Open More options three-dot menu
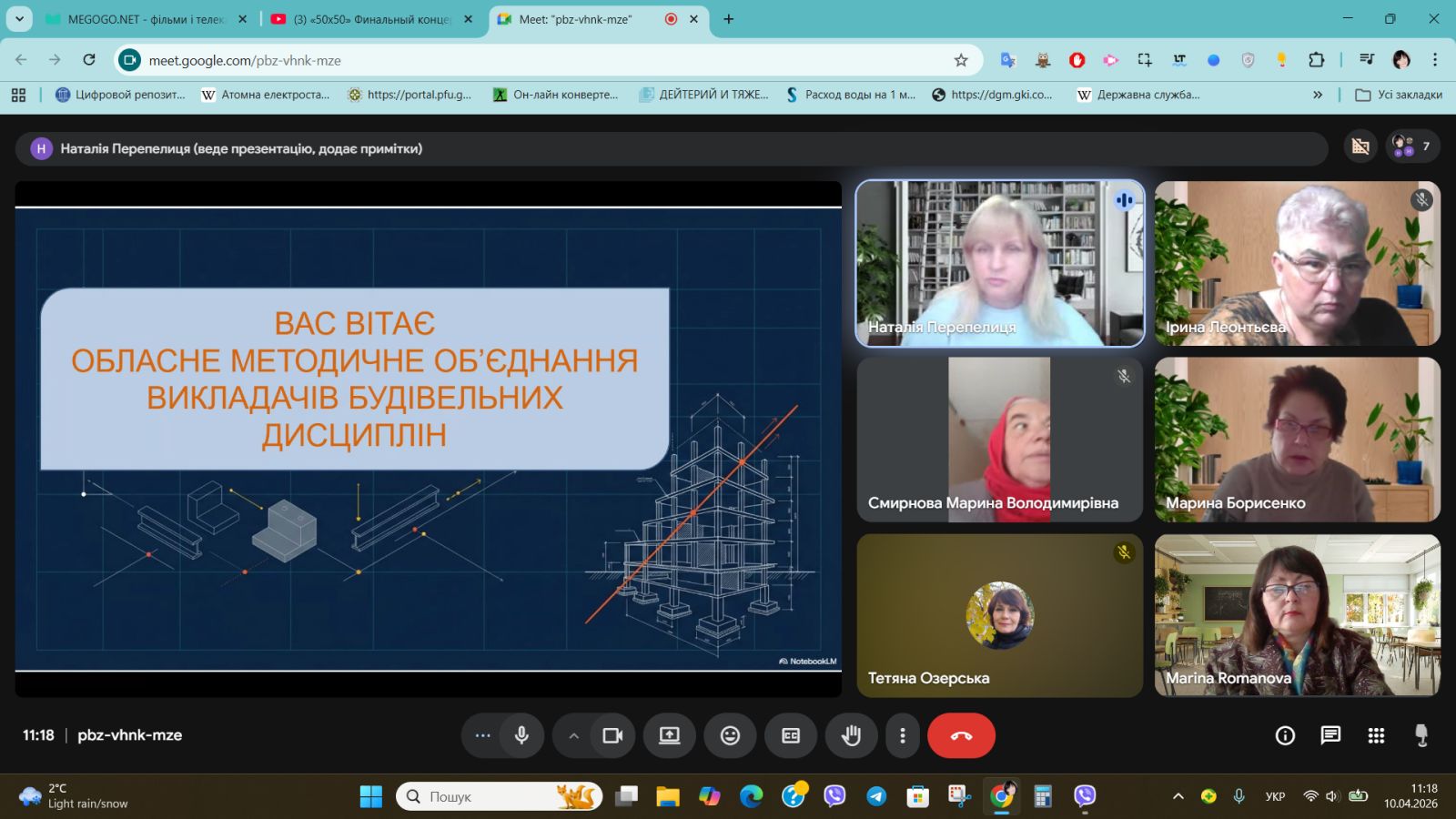Image resolution: width=1456 pixels, height=819 pixels. tap(902, 735)
